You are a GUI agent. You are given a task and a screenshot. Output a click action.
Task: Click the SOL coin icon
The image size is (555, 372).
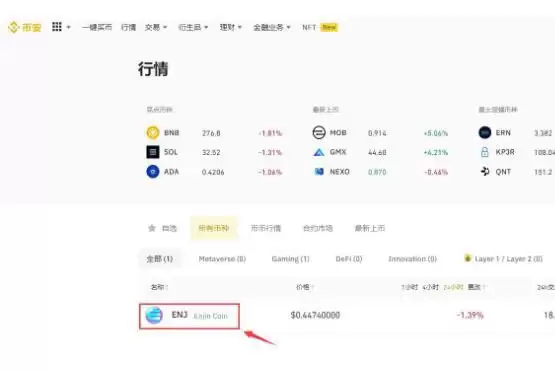[153, 152]
